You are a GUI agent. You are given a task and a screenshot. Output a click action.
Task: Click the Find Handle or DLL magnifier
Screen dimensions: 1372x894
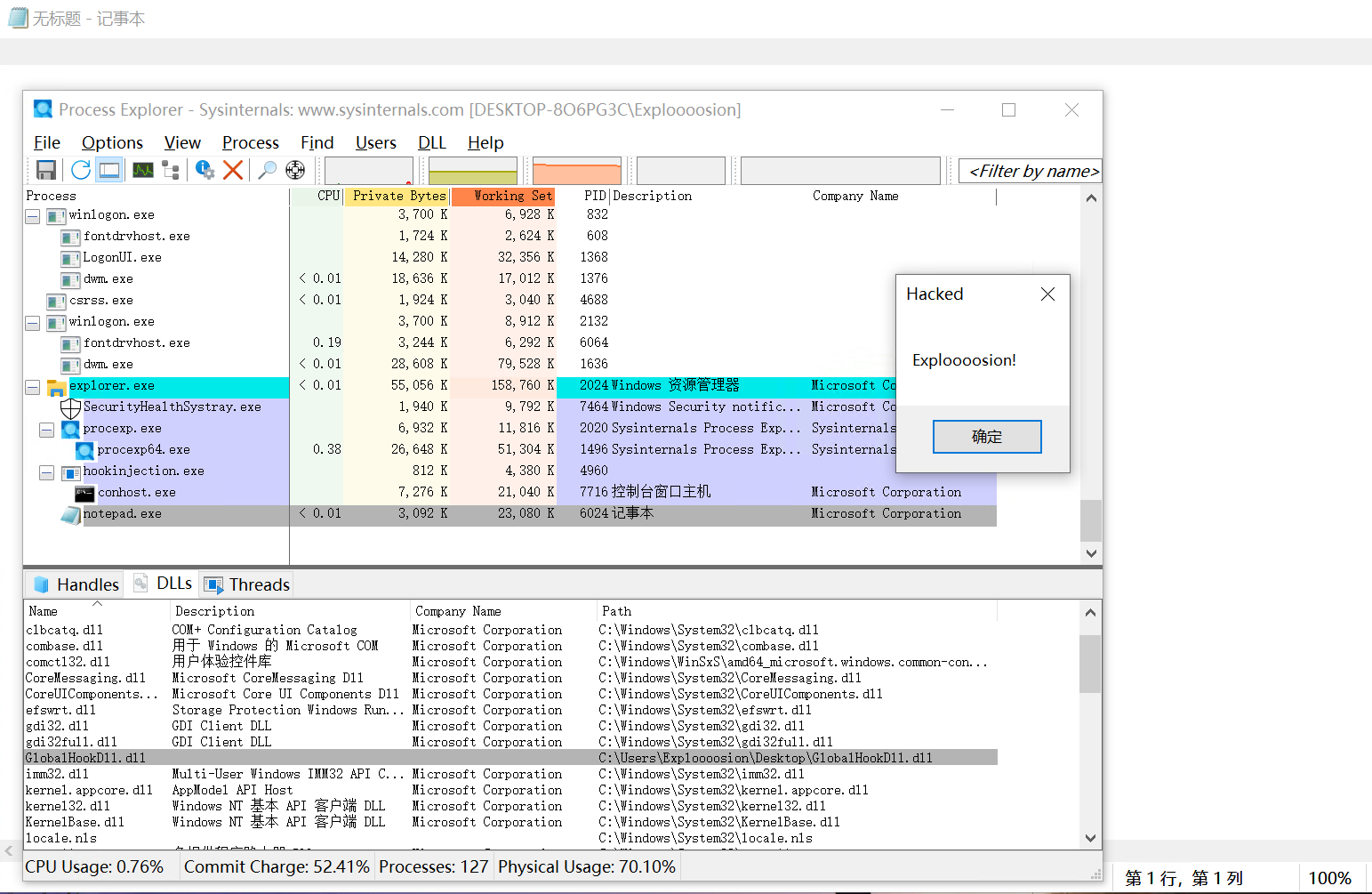267,170
